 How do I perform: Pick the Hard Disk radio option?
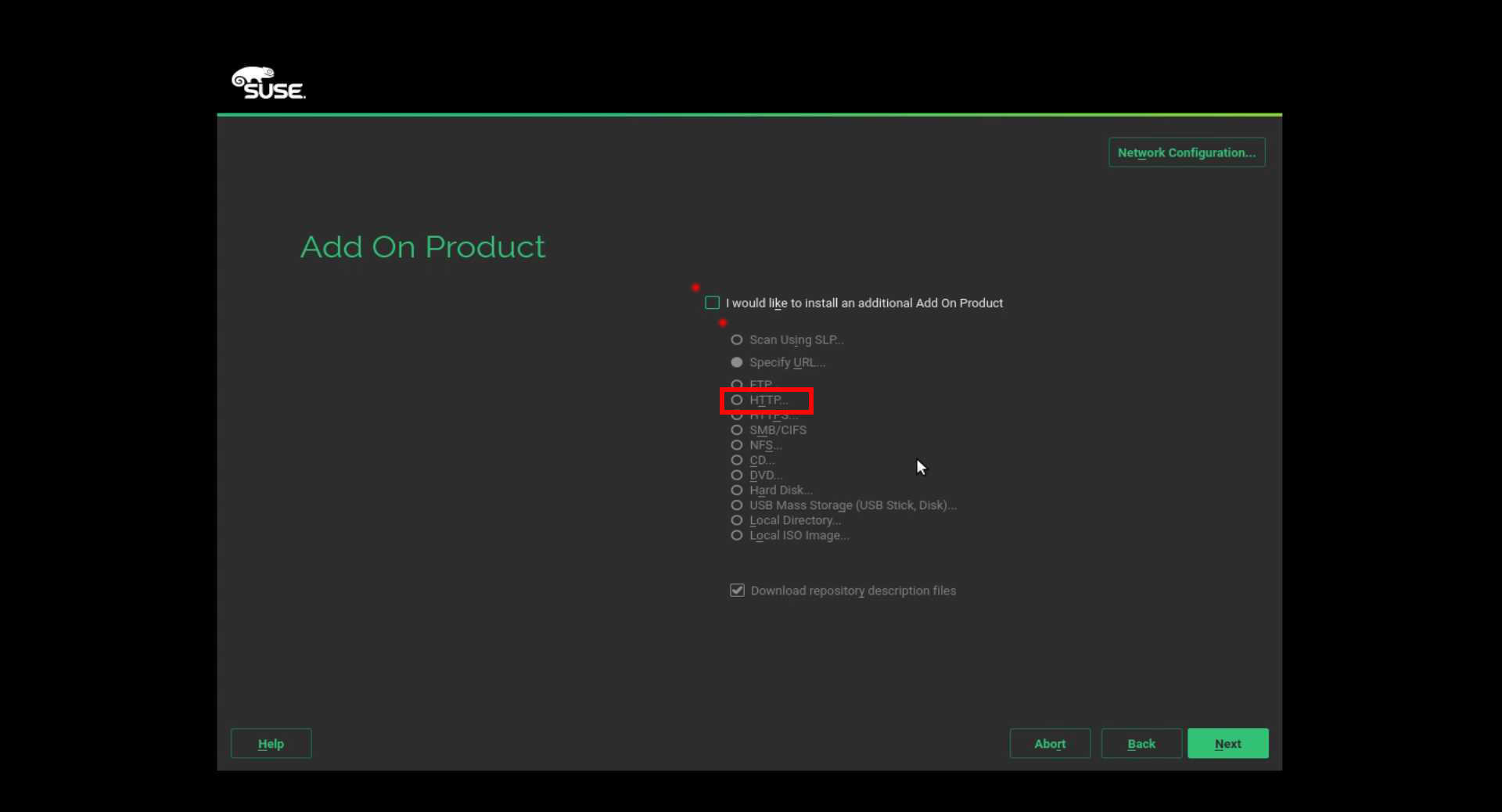736,490
